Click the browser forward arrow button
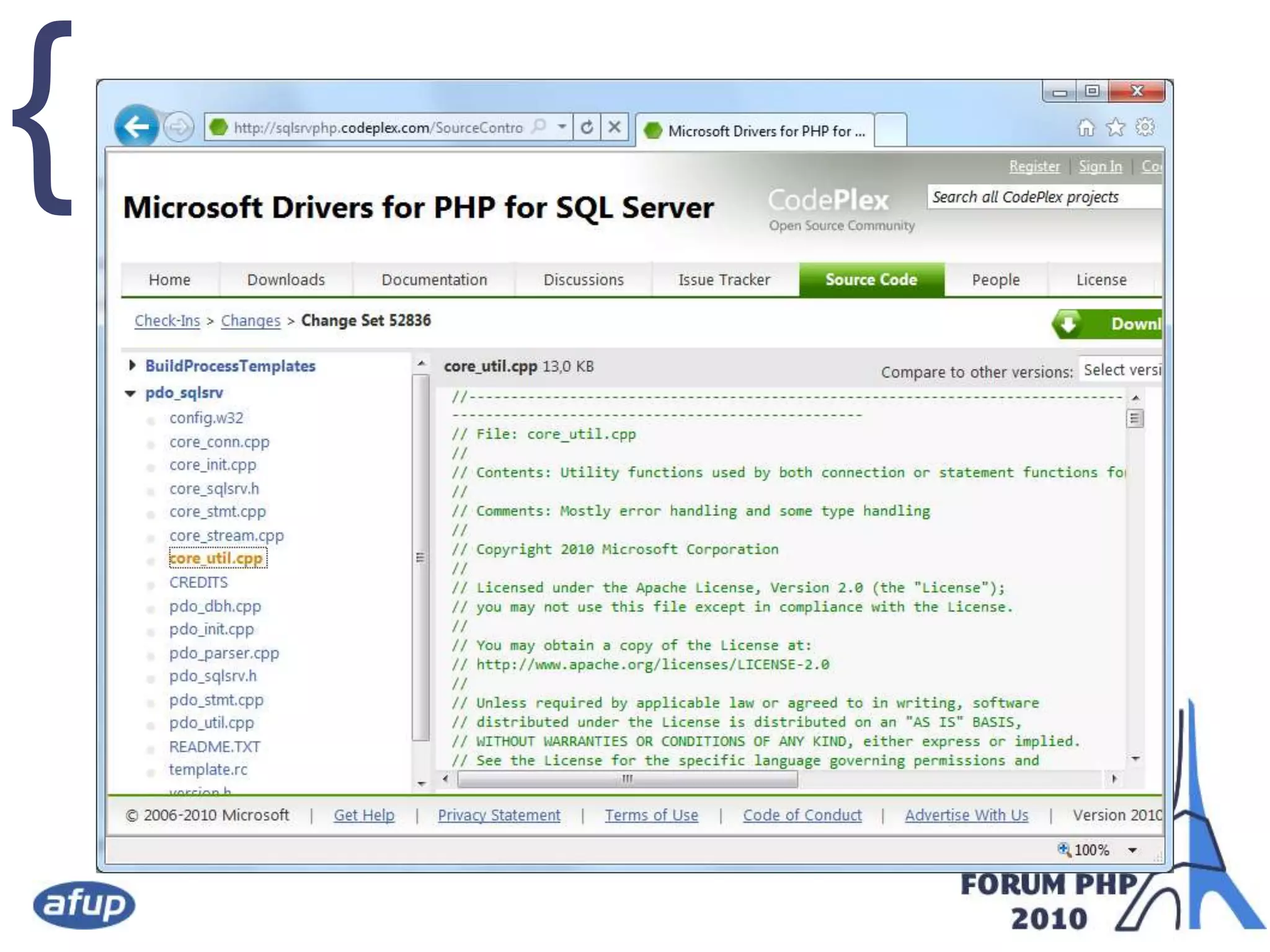The height and width of the screenshot is (952, 1270). point(179,128)
